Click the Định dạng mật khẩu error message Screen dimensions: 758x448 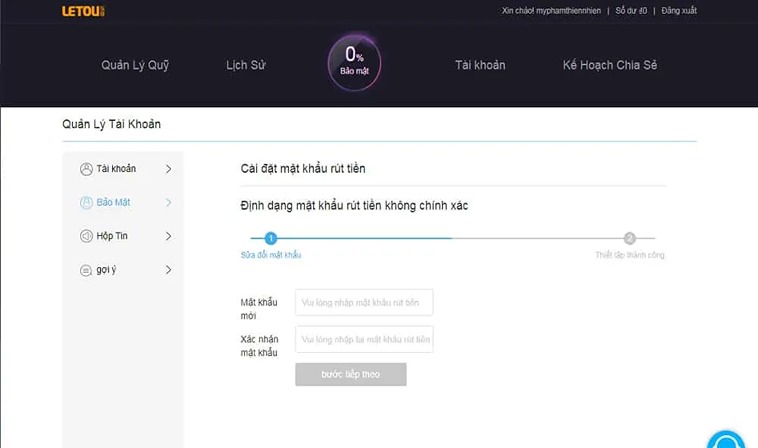(x=354, y=206)
